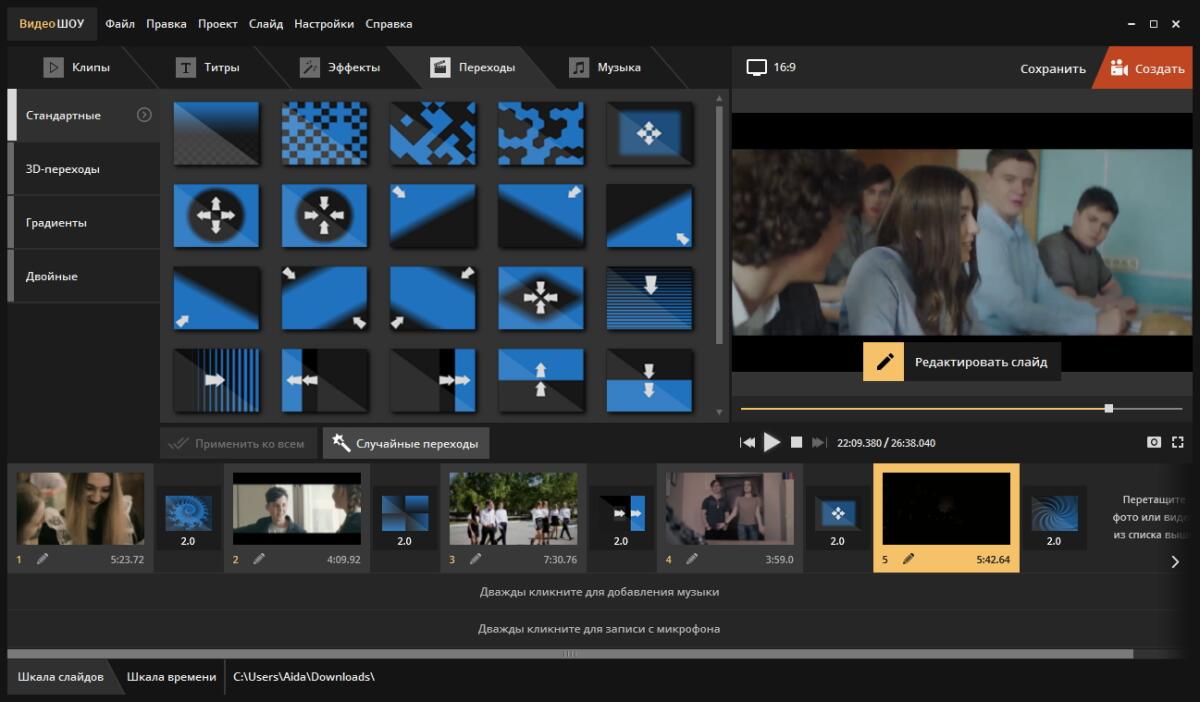Expand Стандартные category arrow
The width and height of the screenshot is (1200, 702).
(144, 115)
